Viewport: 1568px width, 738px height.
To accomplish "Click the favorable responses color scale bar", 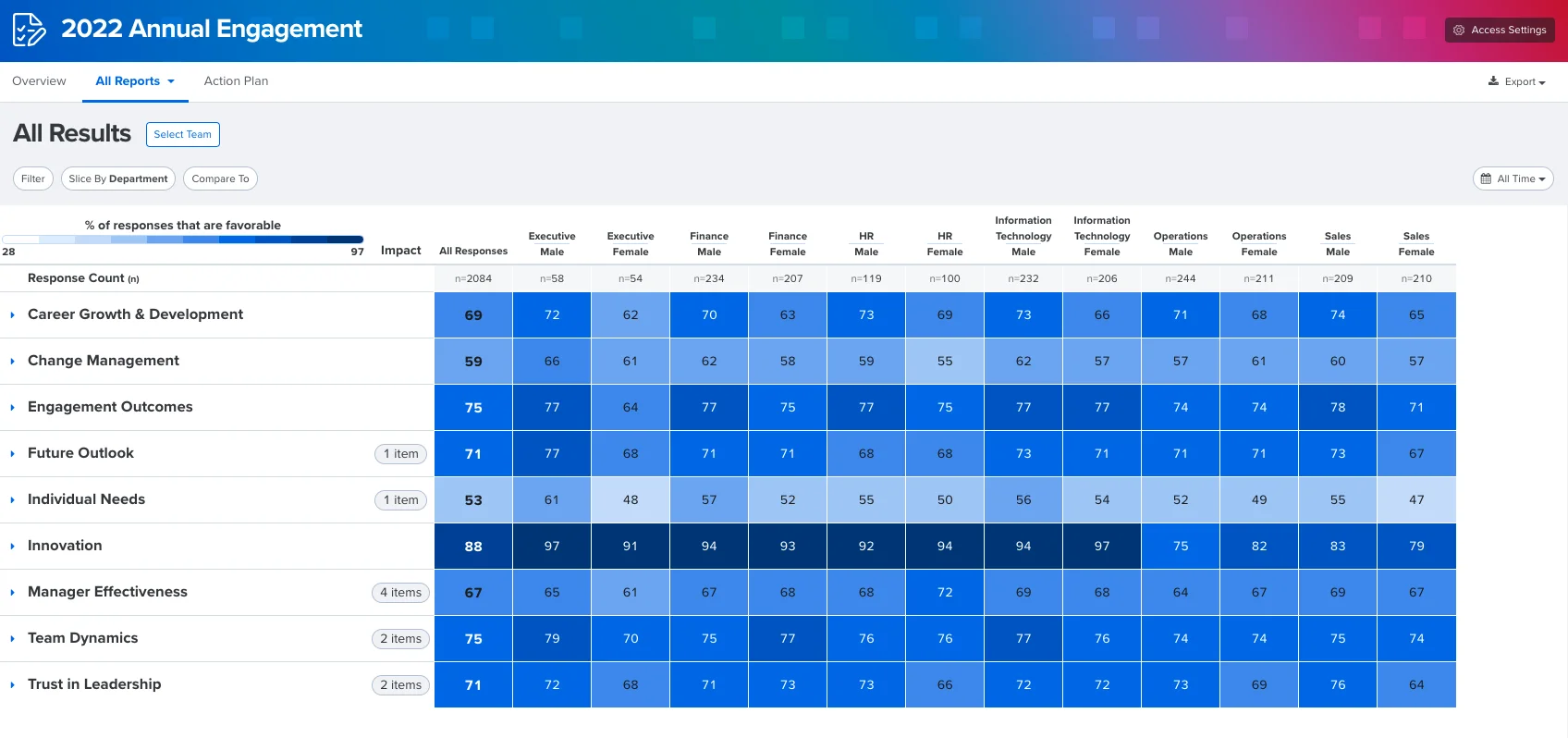I will click(182, 240).
